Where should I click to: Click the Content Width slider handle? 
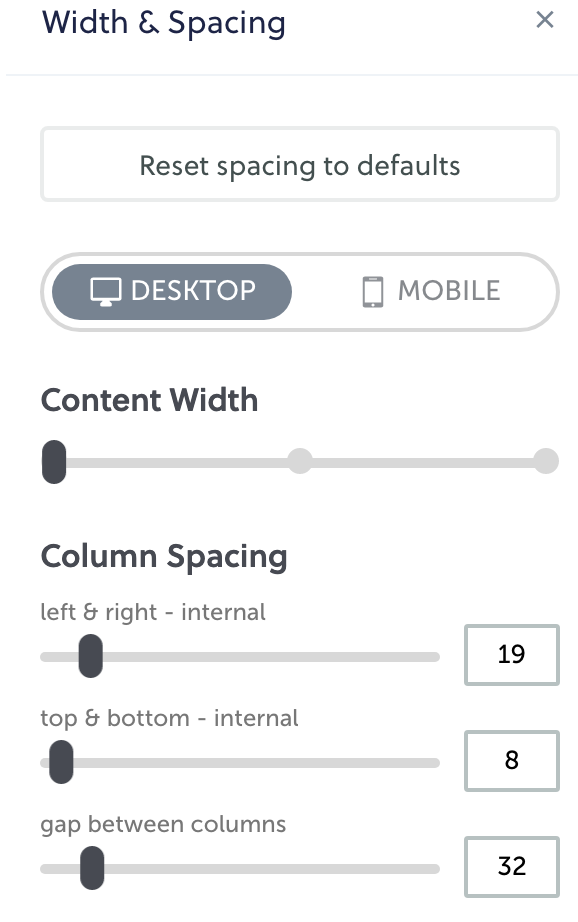point(54,462)
